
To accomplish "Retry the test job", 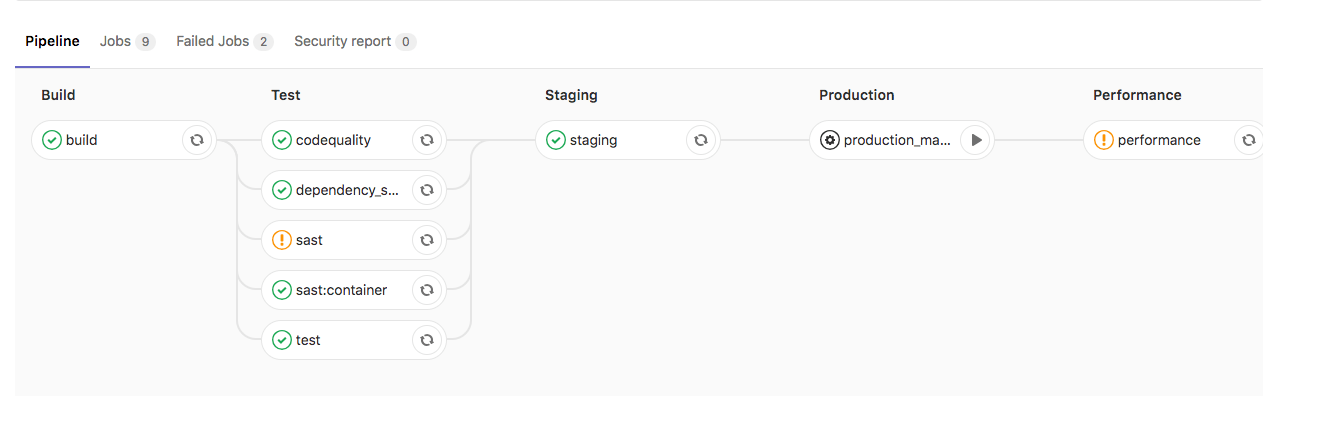I will point(427,340).
